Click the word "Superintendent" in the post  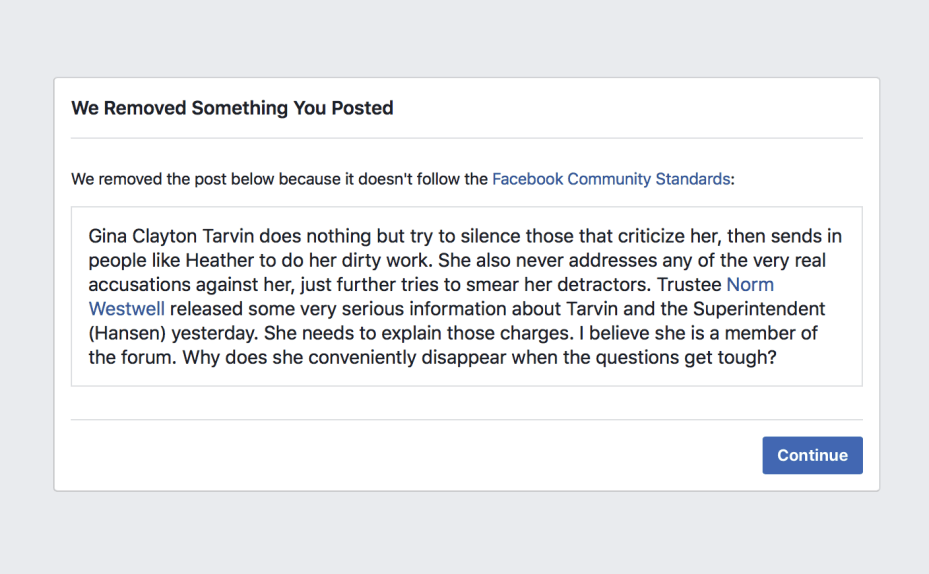[x=759, y=309]
